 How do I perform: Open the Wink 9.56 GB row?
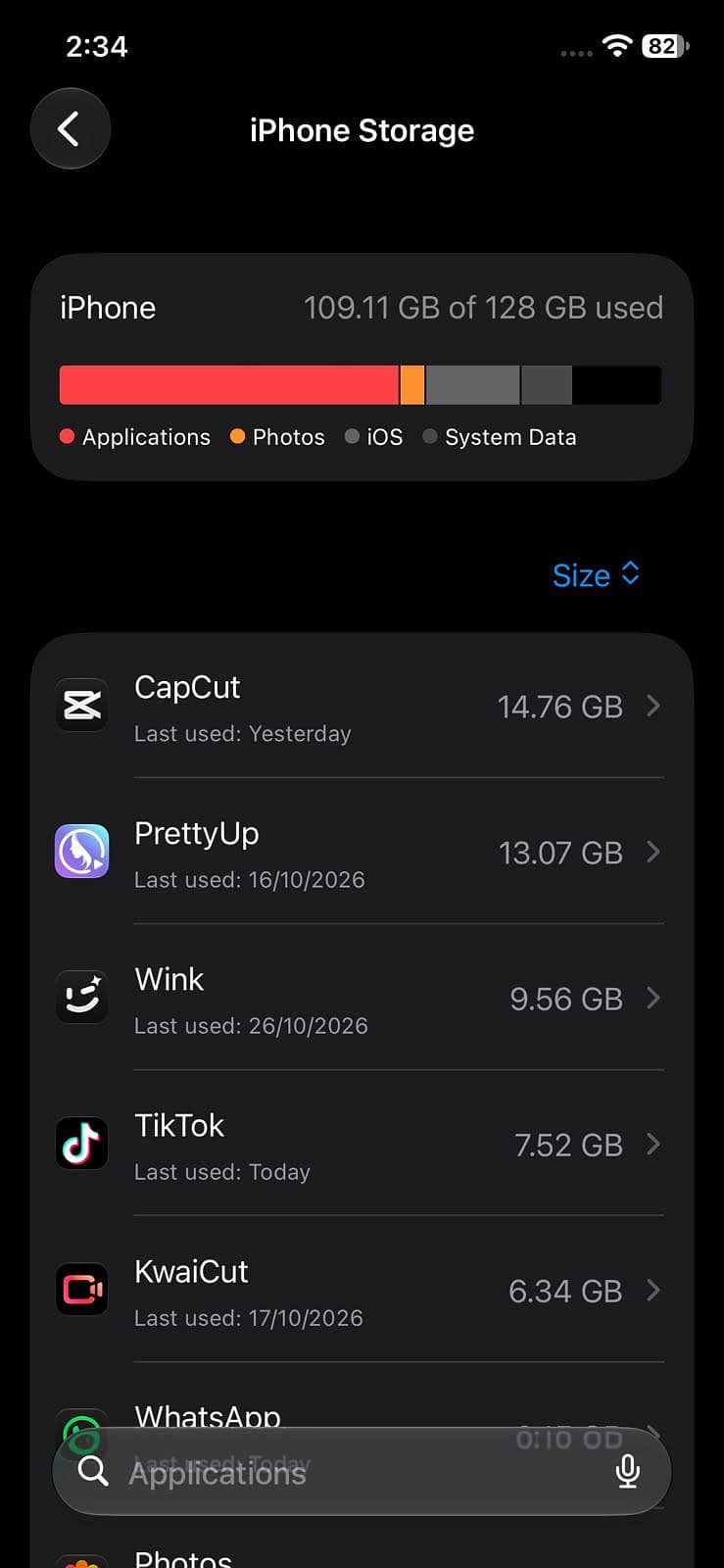click(362, 998)
